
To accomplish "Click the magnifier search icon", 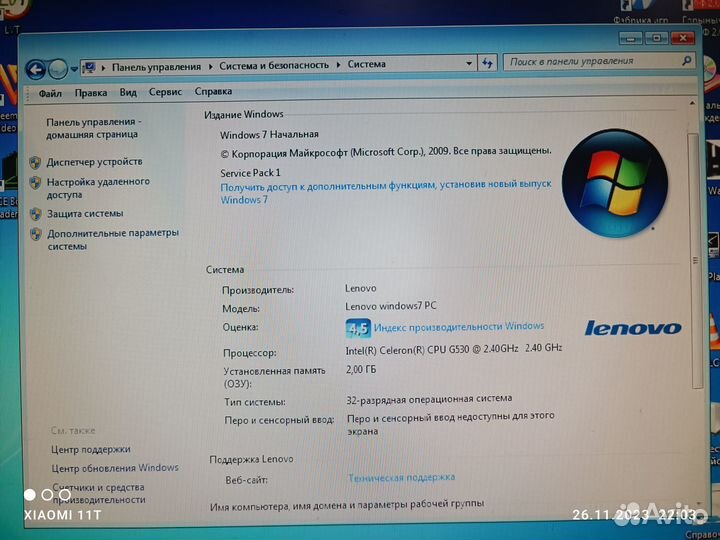I will coord(686,60).
